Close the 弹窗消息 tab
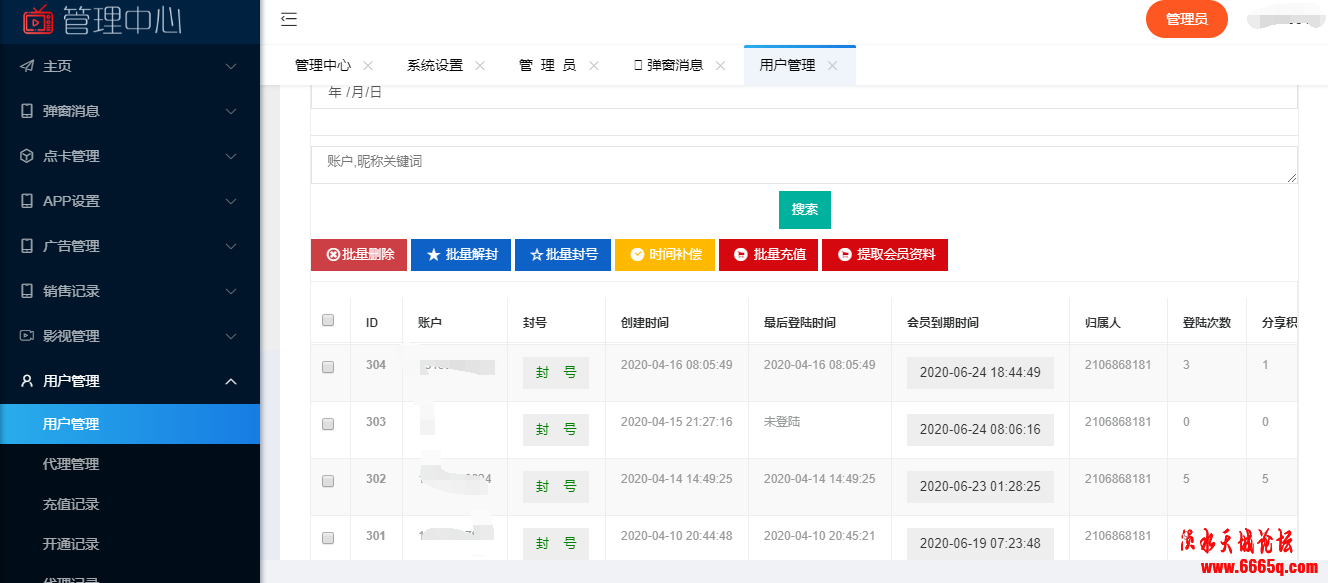This screenshot has height=583, width=1328. (x=720, y=65)
